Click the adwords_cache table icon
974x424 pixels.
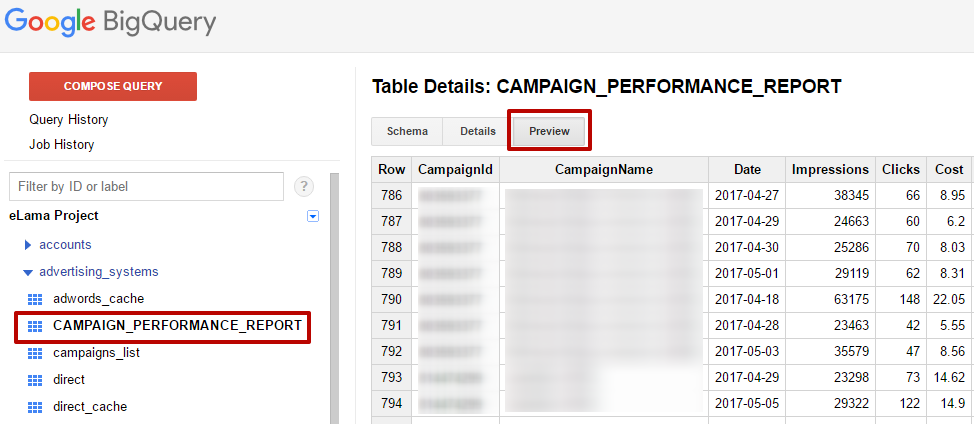(x=35, y=298)
